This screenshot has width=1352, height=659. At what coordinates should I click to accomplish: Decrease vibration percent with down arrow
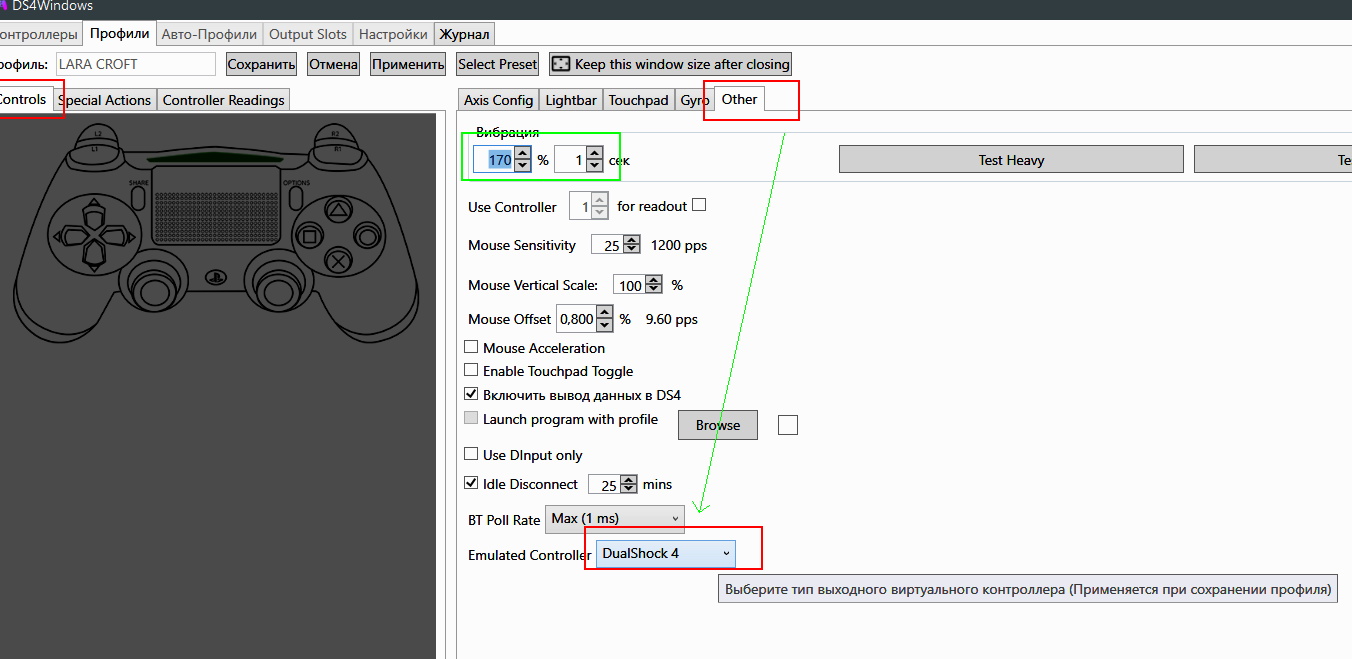(522, 165)
